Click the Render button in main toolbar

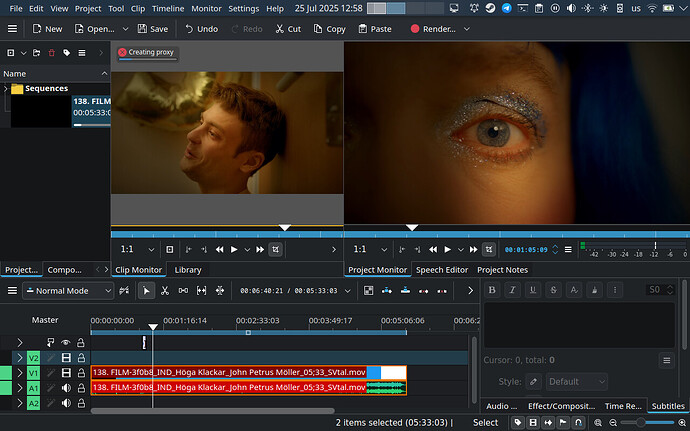[432, 29]
